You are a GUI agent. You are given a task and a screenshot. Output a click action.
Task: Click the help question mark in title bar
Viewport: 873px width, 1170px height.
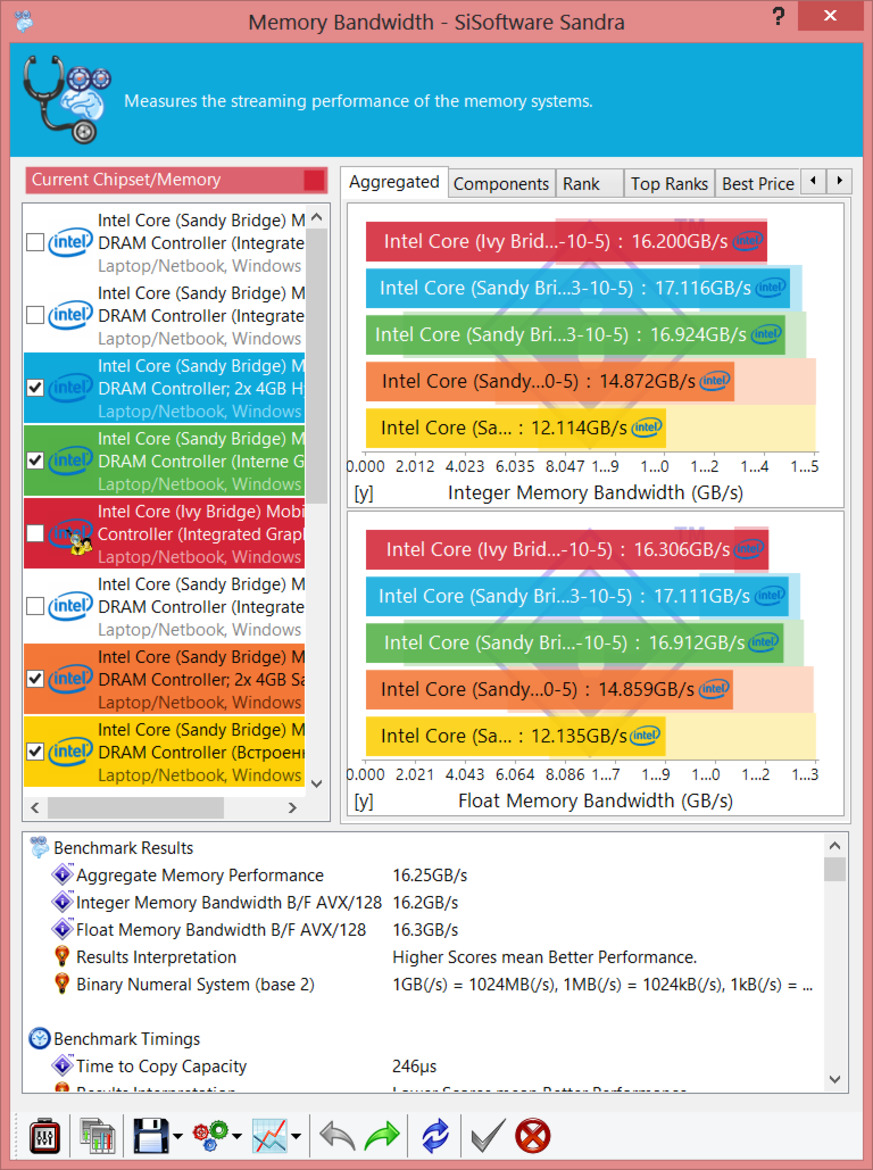[778, 16]
